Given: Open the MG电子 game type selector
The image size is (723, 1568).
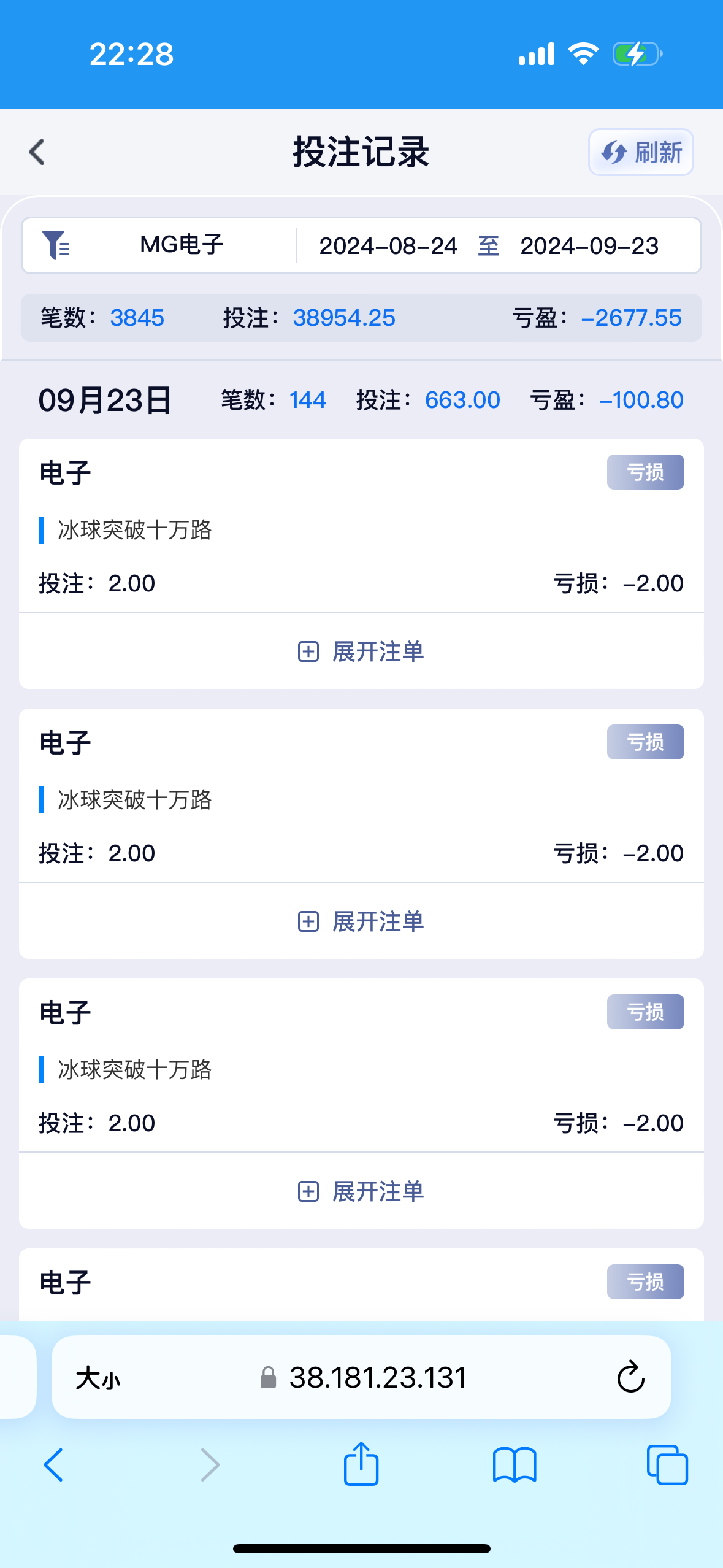Looking at the screenshot, I should pyautogui.click(x=182, y=245).
